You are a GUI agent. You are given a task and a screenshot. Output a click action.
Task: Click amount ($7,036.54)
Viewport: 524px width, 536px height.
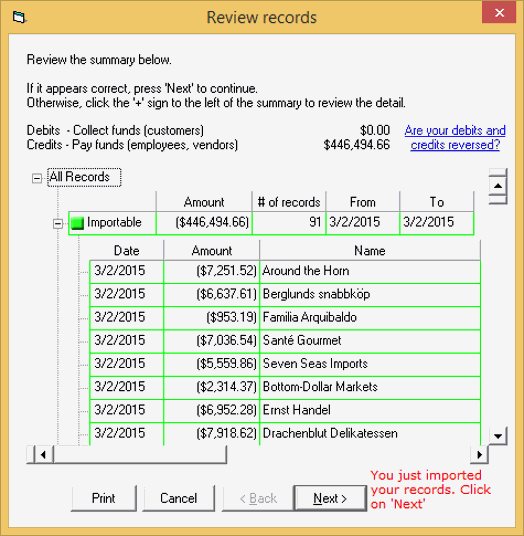pyautogui.click(x=212, y=341)
